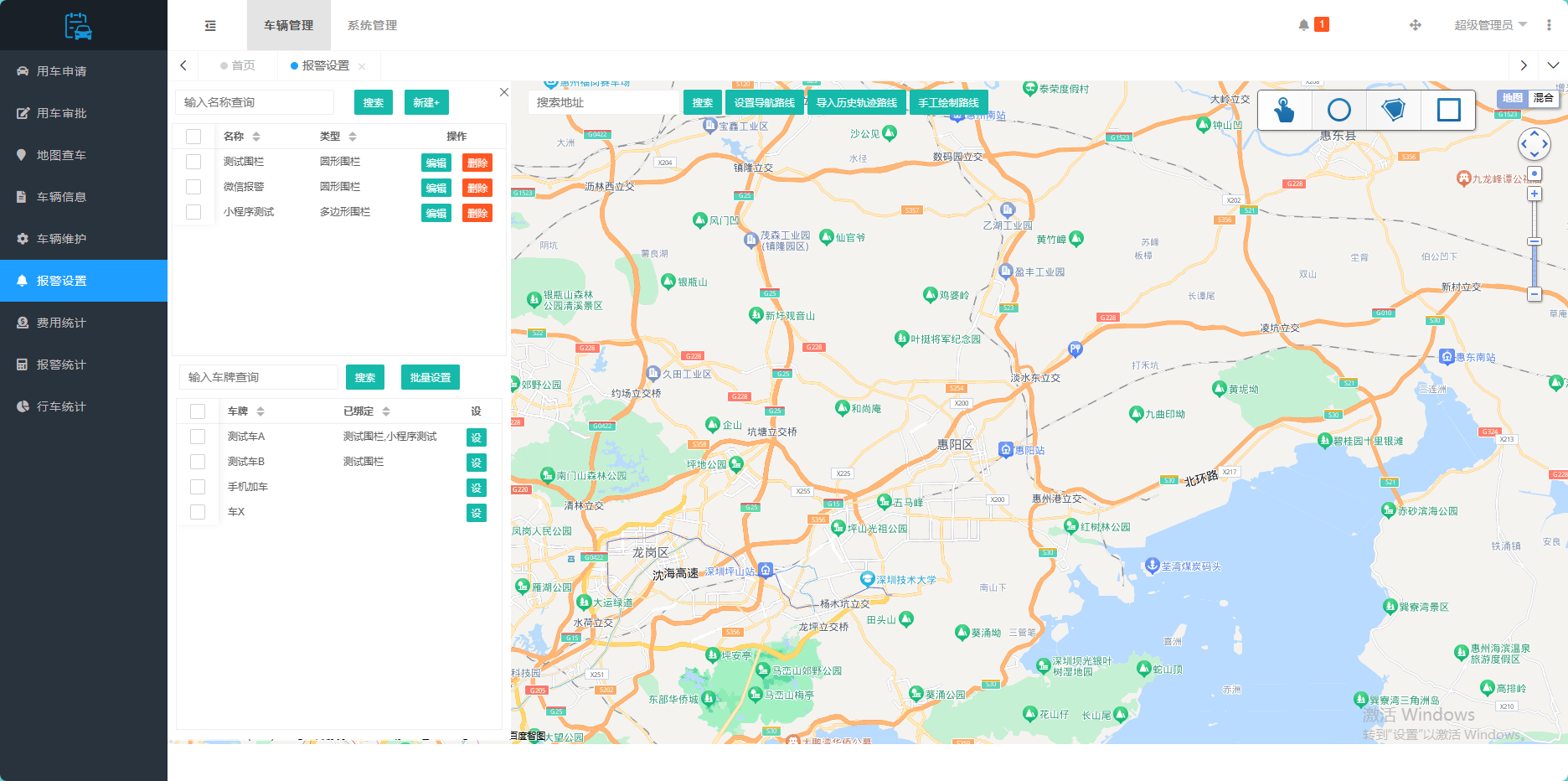Click 编辑 for 小程序测试 fence
Screen dimensions: 1568x781
[x=436, y=213]
